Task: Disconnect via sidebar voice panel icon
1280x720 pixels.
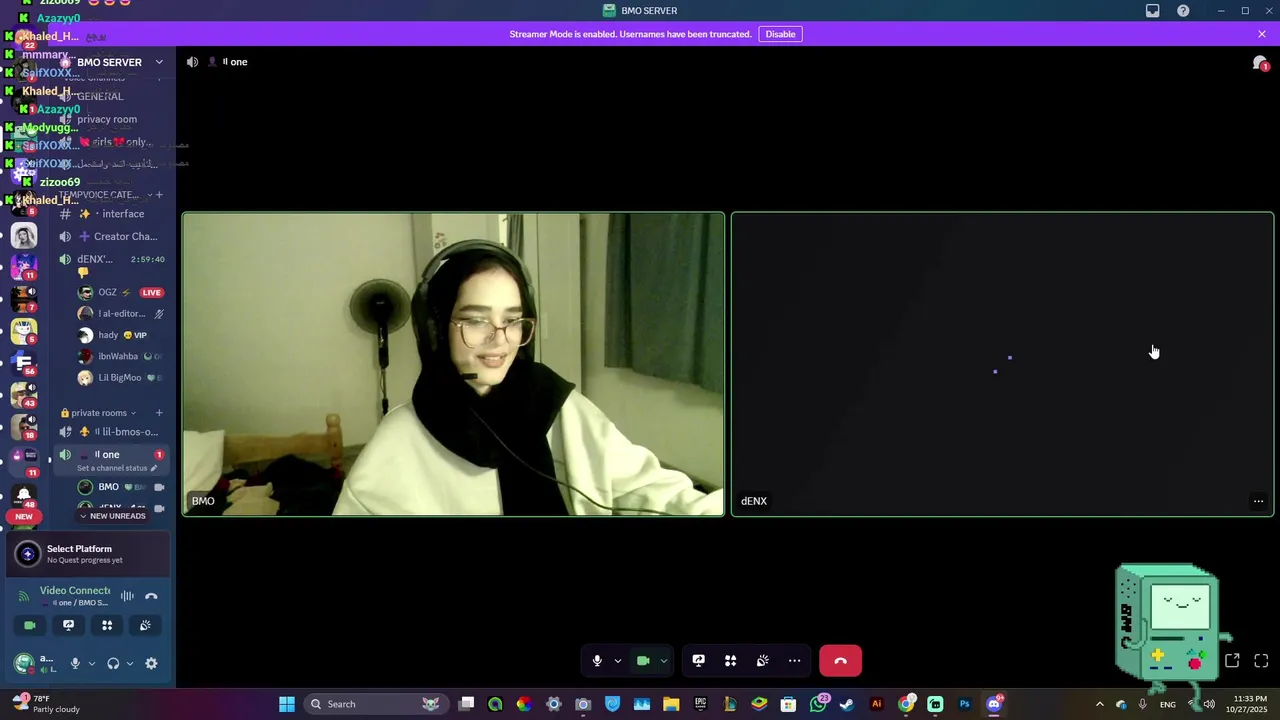Action: 151,596
